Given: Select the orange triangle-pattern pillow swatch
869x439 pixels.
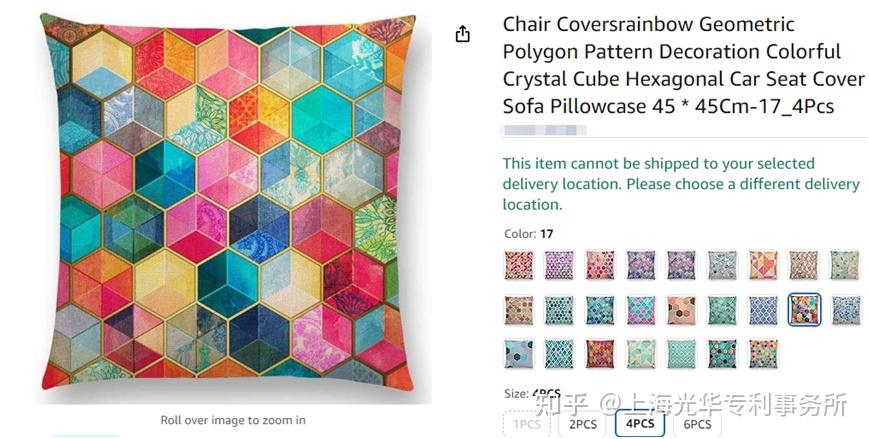Looking at the screenshot, I should pos(763,265).
